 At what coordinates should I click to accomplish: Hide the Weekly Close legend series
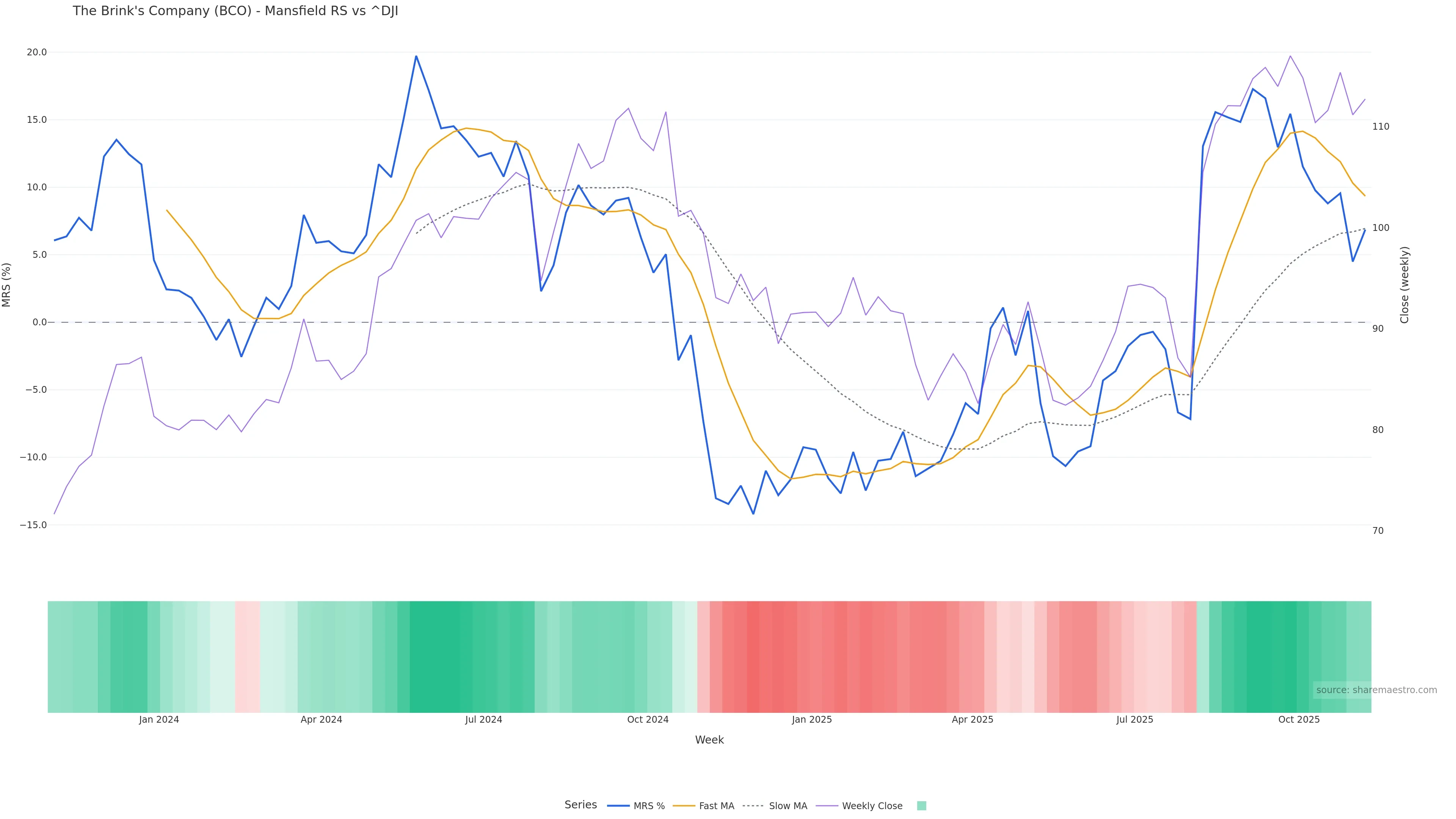(872, 806)
